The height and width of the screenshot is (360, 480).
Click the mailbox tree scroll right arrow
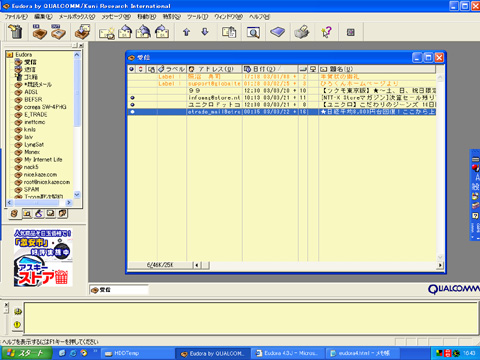[x=69, y=202]
